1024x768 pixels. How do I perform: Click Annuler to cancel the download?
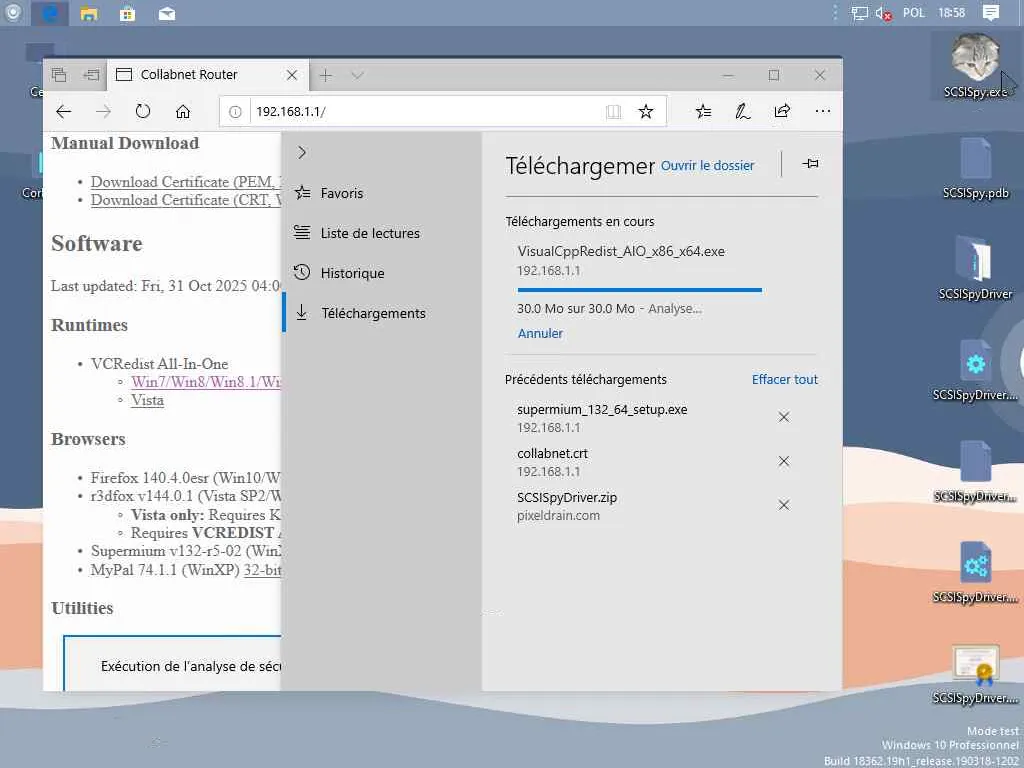coord(540,334)
